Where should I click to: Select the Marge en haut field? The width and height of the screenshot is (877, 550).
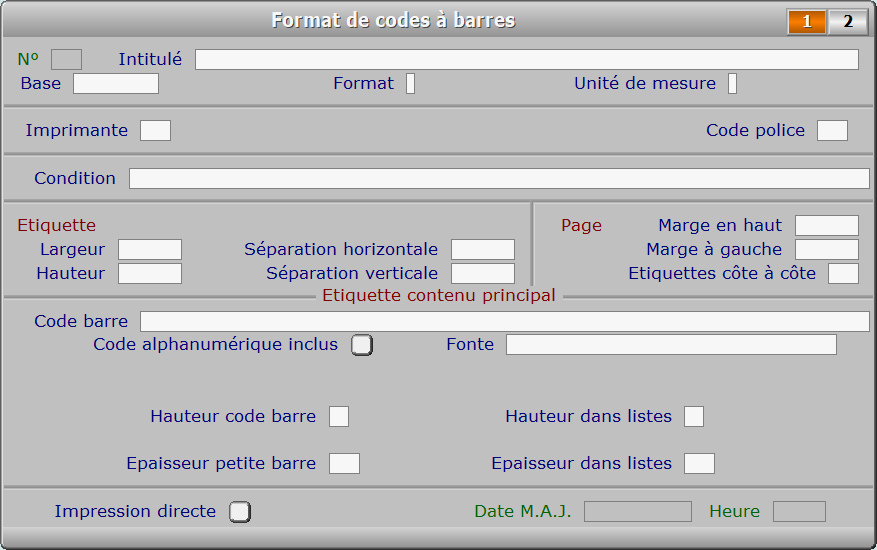[x=827, y=225]
